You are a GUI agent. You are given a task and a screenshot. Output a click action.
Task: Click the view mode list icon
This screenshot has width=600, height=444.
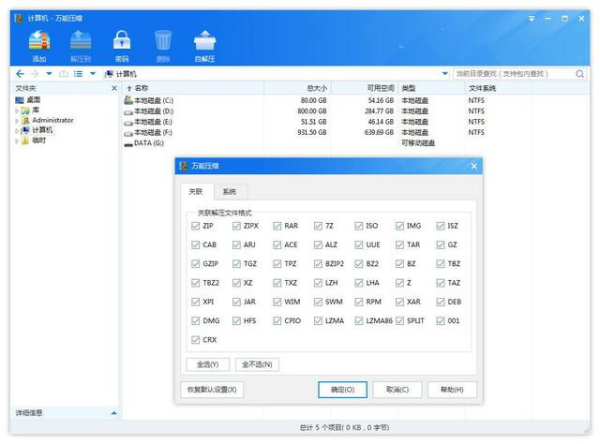click(78, 73)
